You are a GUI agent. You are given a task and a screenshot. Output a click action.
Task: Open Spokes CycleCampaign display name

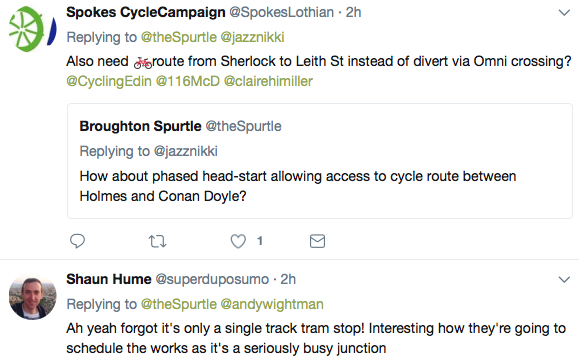click(x=146, y=13)
